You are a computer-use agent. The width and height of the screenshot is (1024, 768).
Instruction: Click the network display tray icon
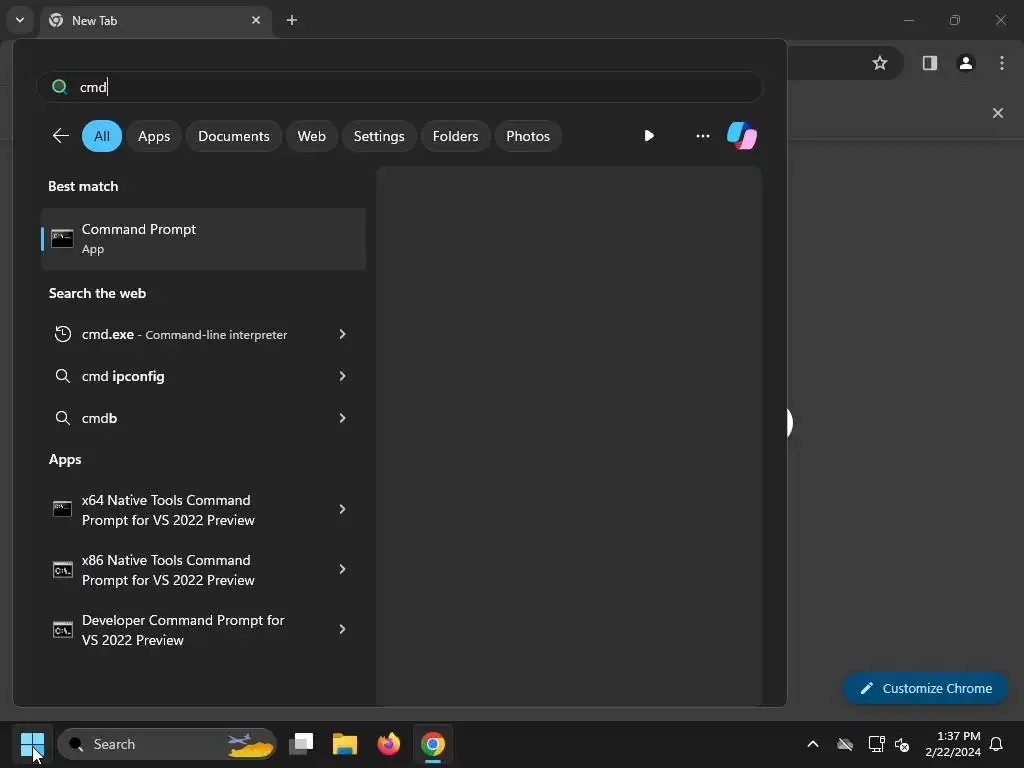[x=876, y=744]
